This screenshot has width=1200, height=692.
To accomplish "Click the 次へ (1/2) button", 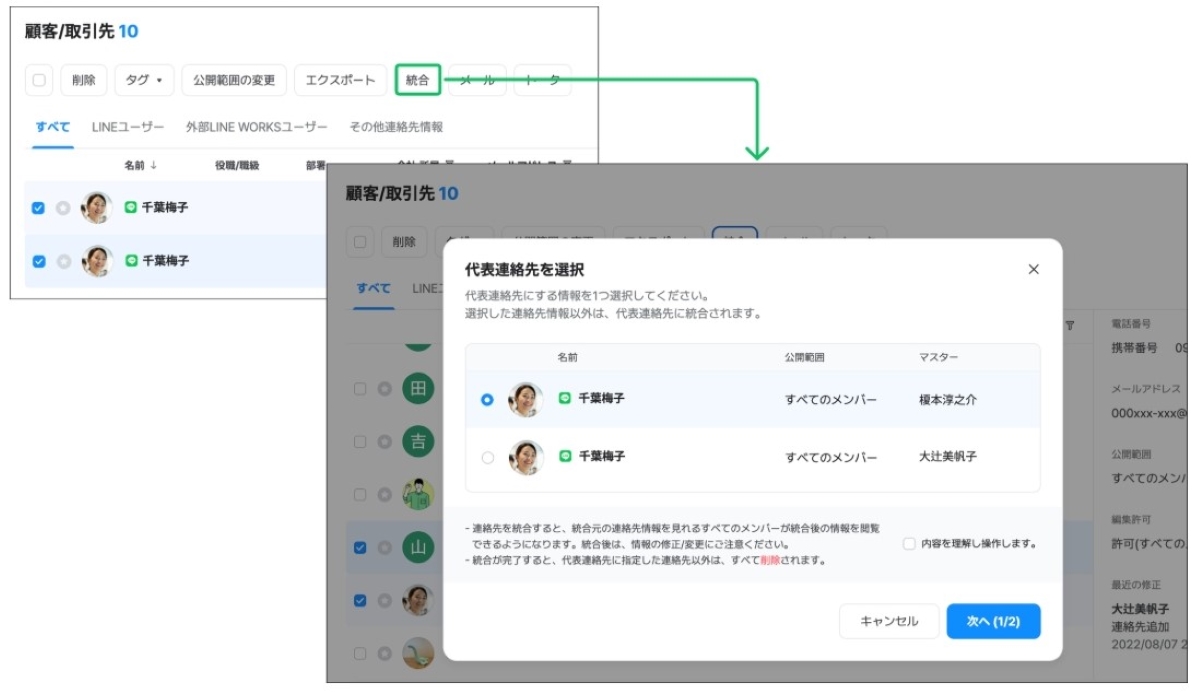I will click(x=993, y=621).
